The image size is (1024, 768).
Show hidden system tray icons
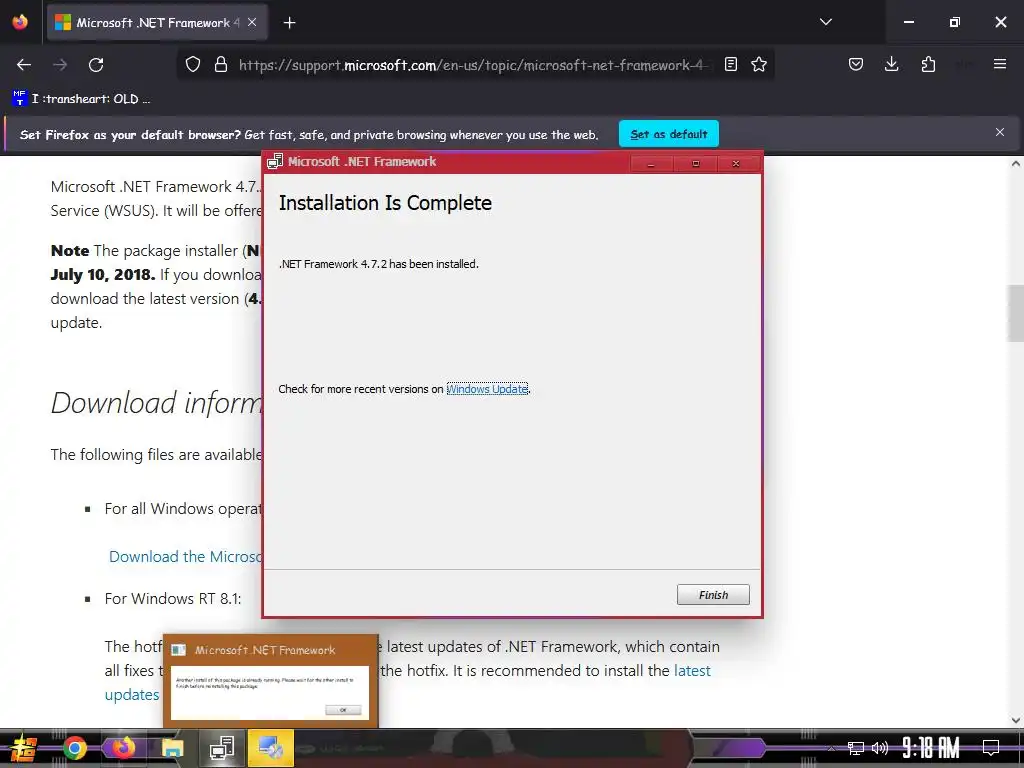[831, 748]
